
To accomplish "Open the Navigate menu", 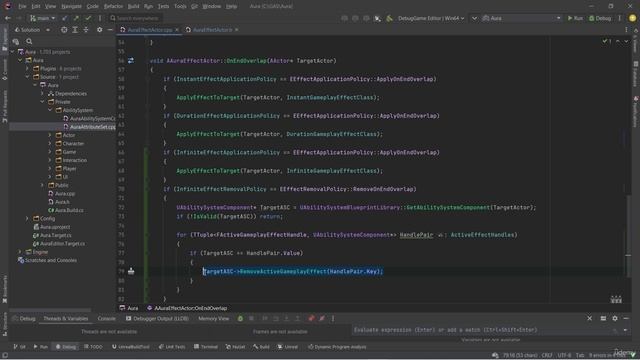I will [71, 6].
